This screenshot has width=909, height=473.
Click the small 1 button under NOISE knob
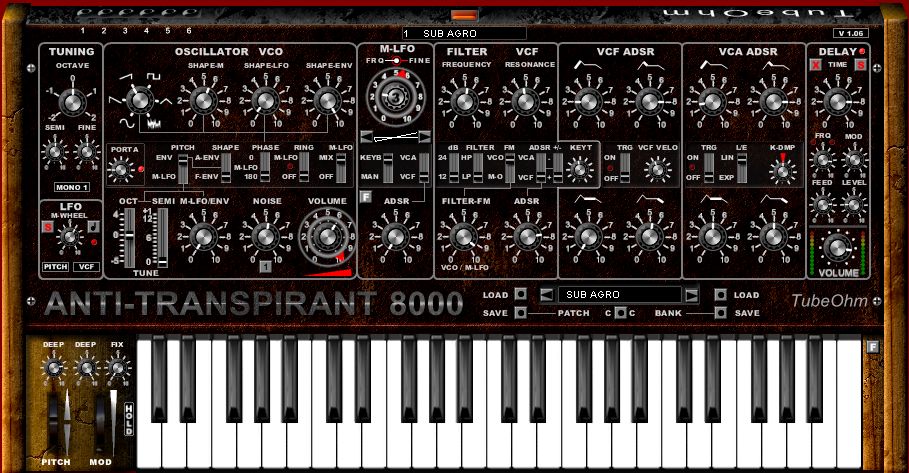265,267
